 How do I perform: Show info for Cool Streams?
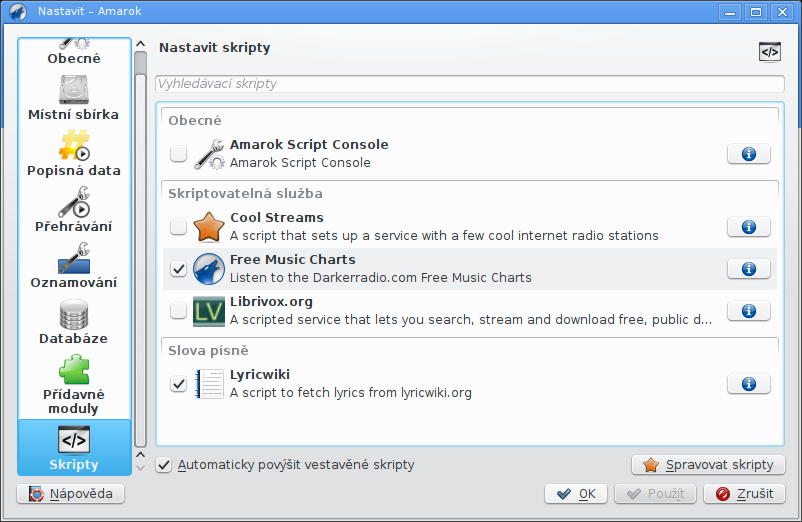pyautogui.click(x=749, y=227)
